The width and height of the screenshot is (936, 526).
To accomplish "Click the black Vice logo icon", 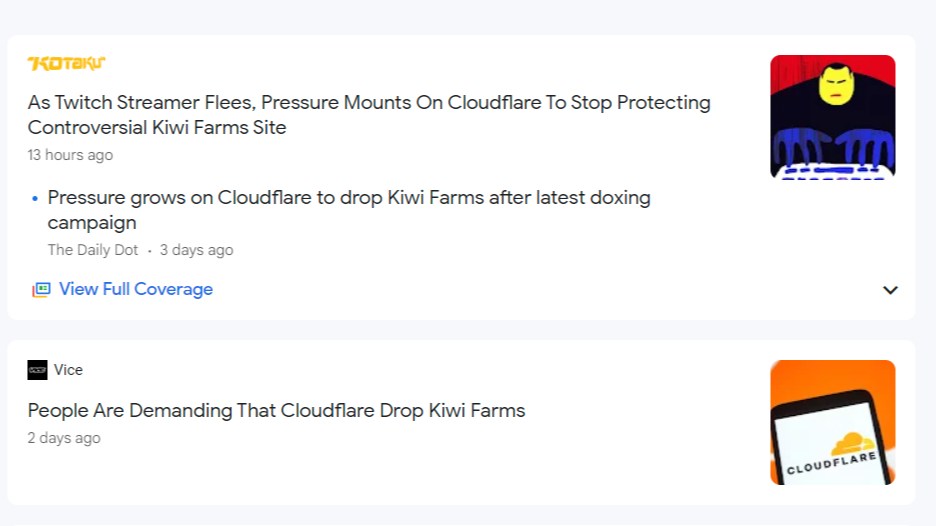I will pos(37,370).
